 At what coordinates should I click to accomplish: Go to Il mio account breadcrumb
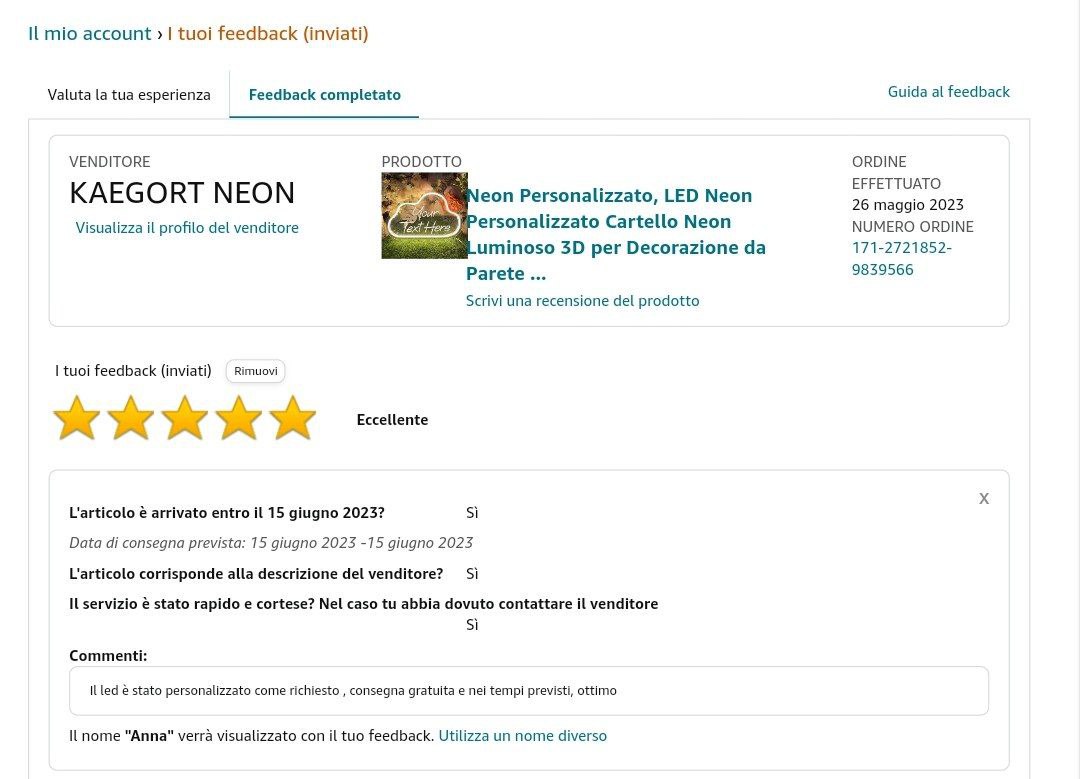pyautogui.click(x=90, y=34)
